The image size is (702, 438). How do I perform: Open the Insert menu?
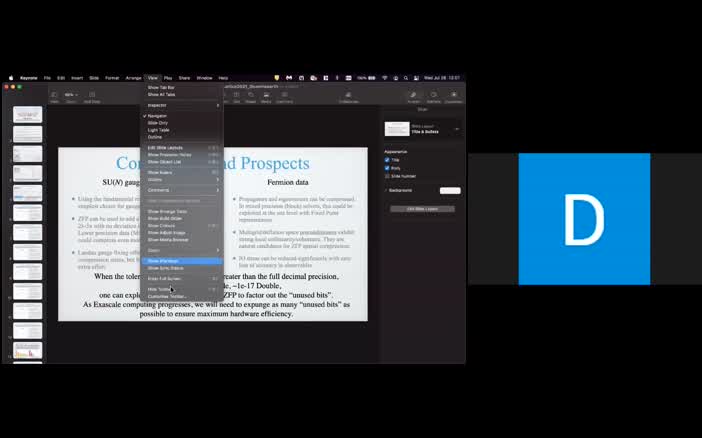click(77, 78)
